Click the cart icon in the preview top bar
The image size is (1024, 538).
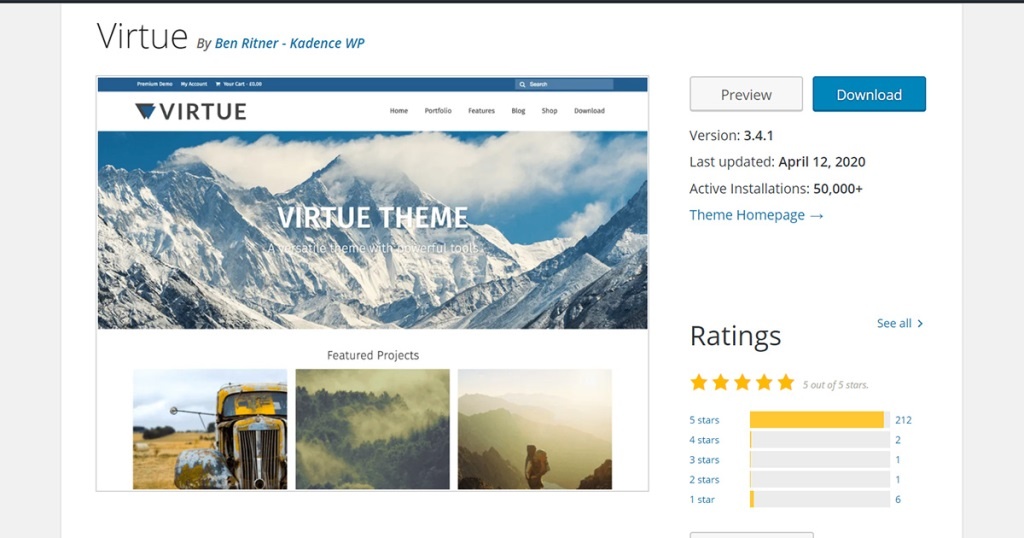tap(218, 84)
